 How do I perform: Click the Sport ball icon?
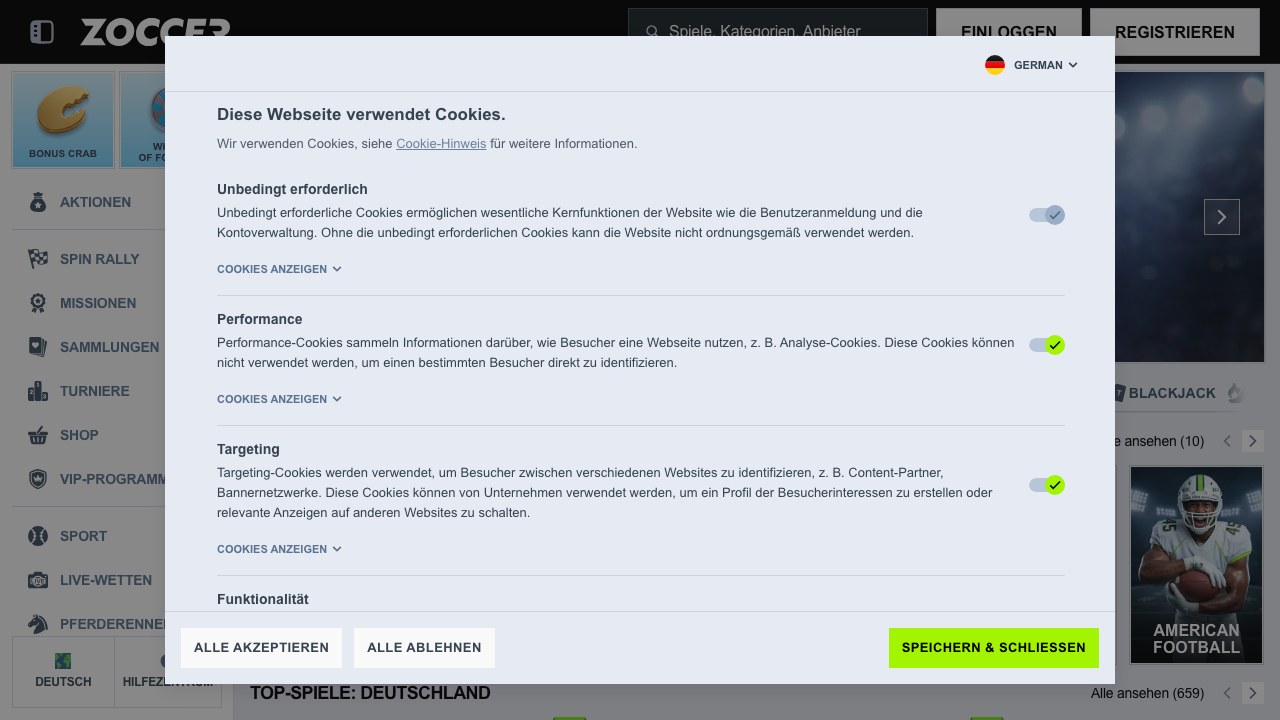(x=38, y=536)
